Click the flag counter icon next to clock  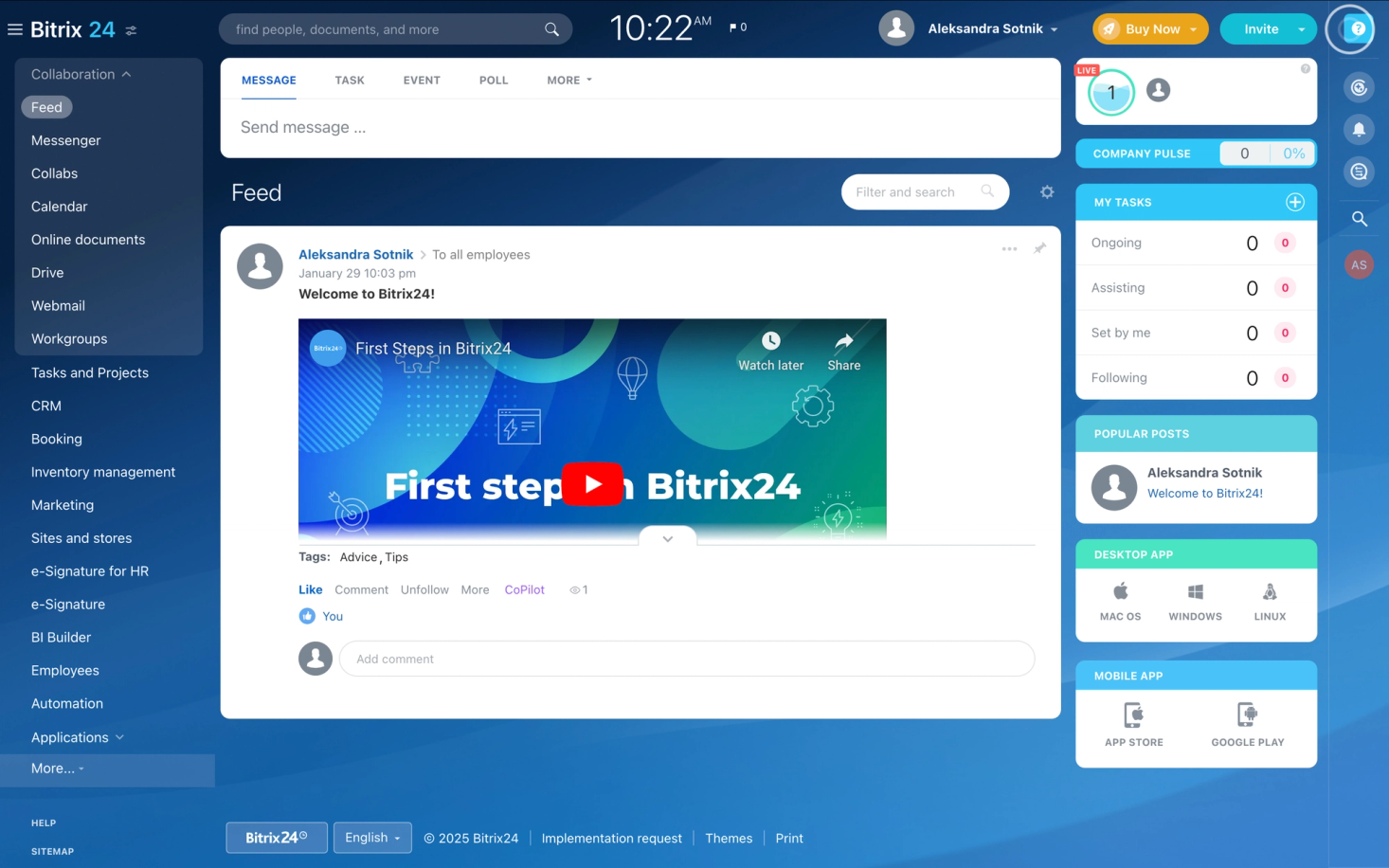(x=738, y=27)
